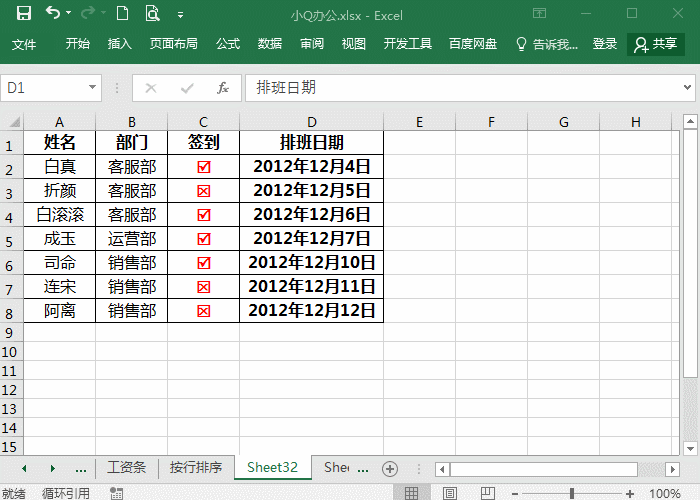Click the zoom out minus button
Screen dimensions: 700x500
[515, 494]
